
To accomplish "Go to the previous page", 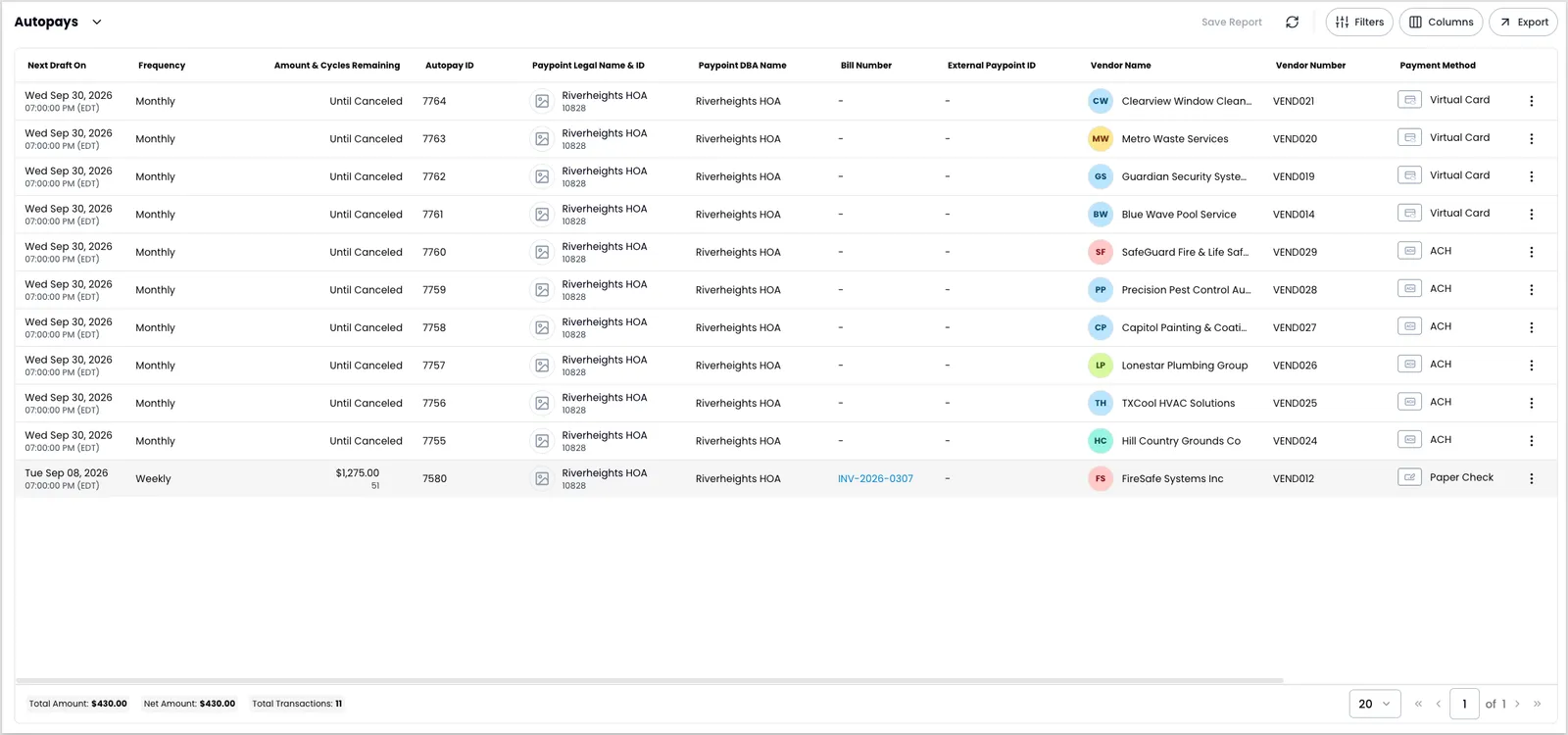I will [1439, 704].
